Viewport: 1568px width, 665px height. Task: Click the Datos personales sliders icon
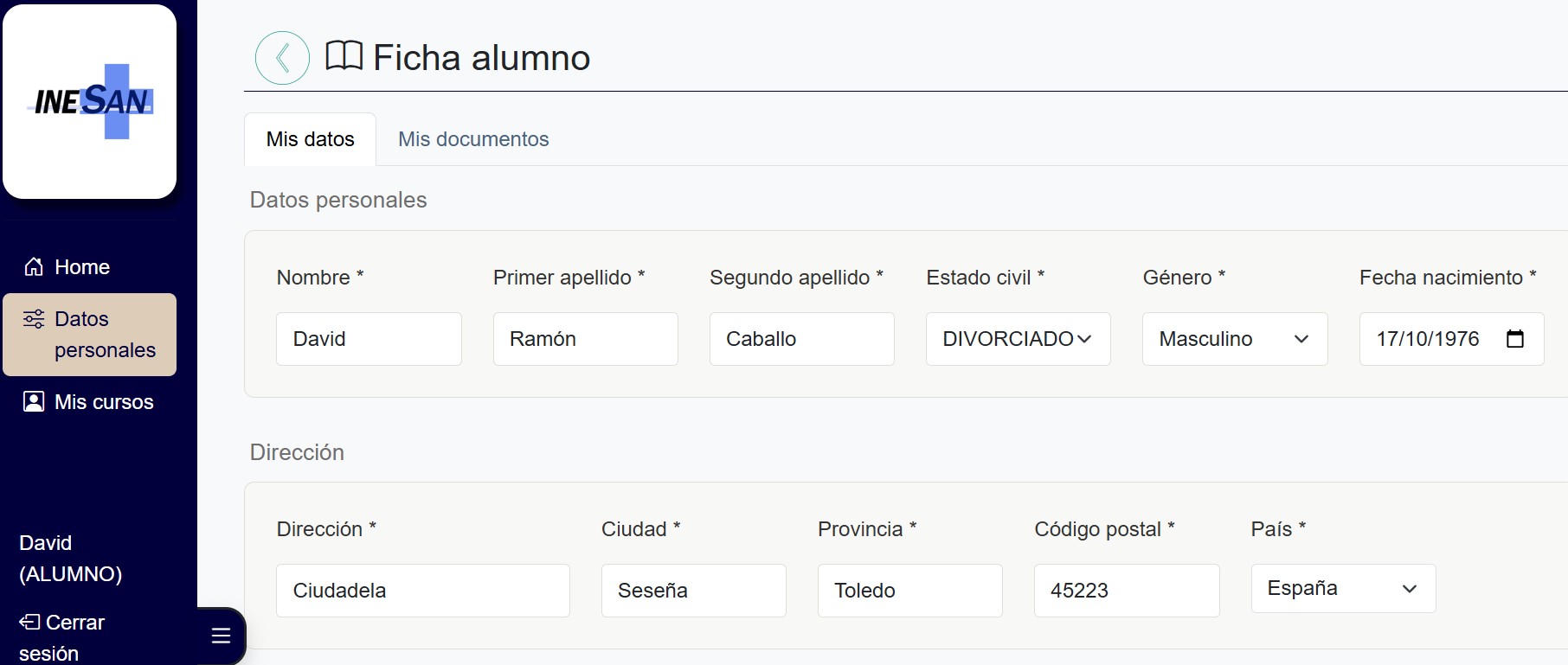34,318
